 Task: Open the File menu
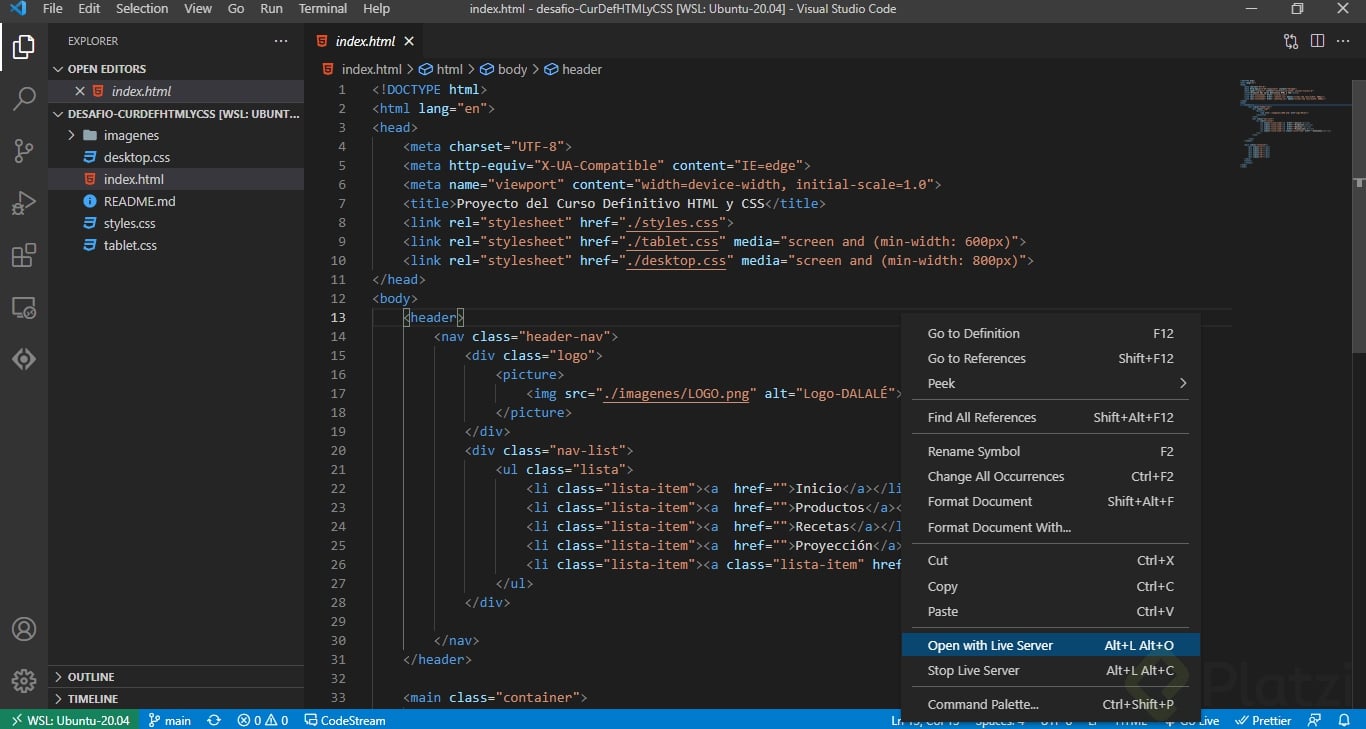[52, 9]
